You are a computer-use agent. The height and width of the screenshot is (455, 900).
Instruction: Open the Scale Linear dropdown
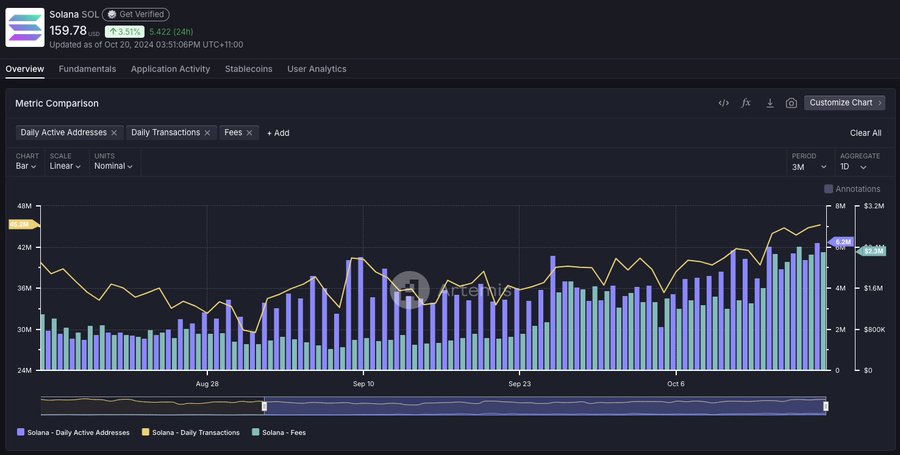pyautogui.click(x=65, y=166)
